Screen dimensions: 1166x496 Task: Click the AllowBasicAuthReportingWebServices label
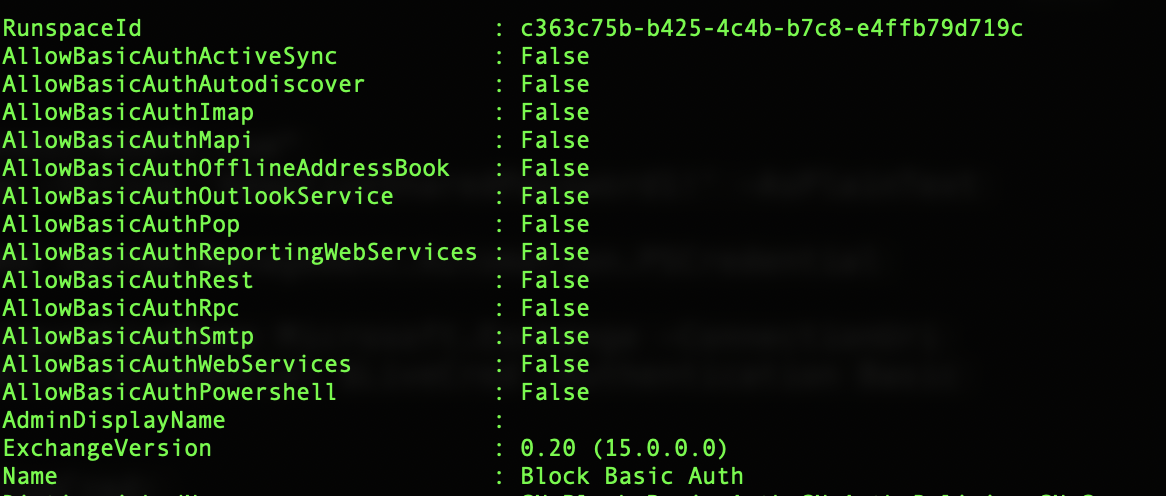[x=239, y=253]
